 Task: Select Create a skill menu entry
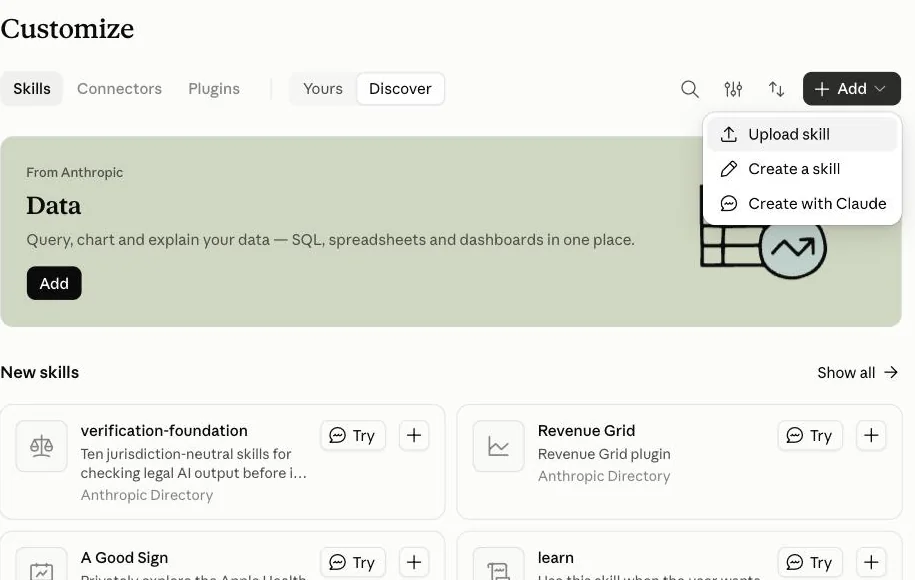[x=802, y=169]
